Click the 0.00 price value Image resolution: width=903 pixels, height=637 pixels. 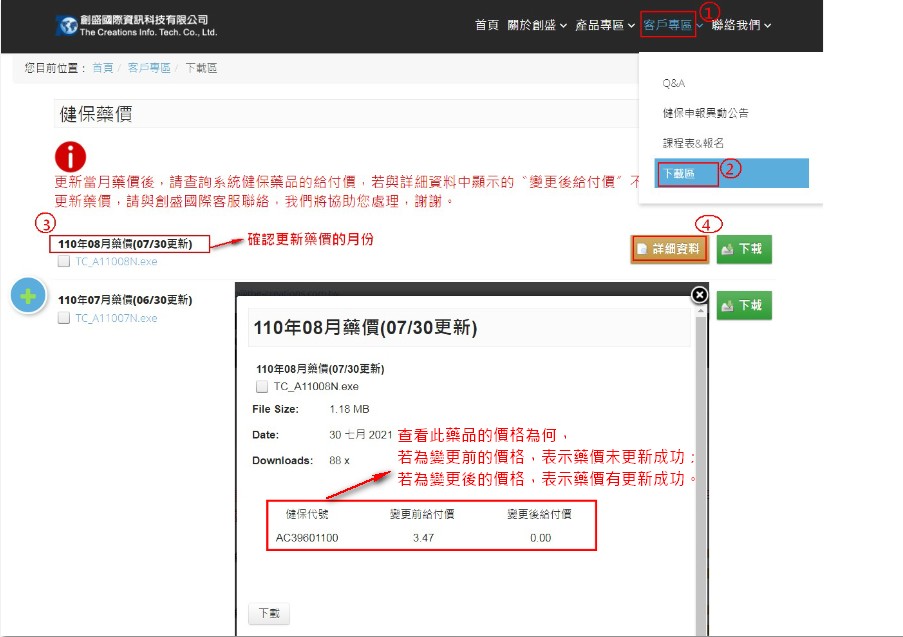point(541,538)
